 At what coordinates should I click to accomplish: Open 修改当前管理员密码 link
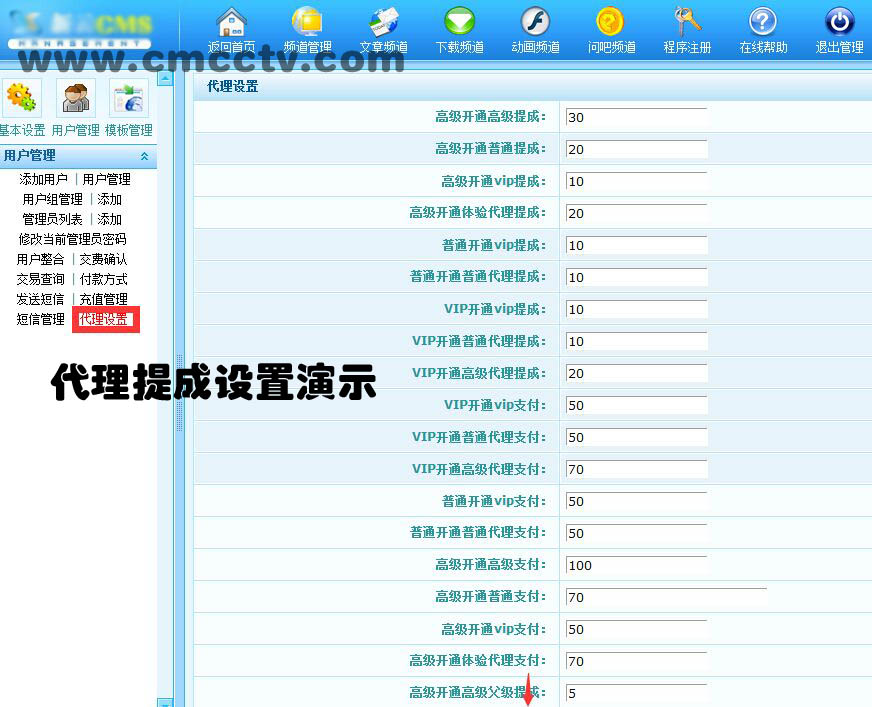tap(72, 239)
